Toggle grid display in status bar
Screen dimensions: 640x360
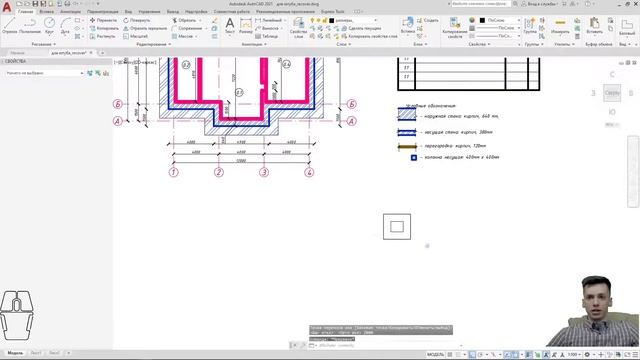click(x=450, y=354)
